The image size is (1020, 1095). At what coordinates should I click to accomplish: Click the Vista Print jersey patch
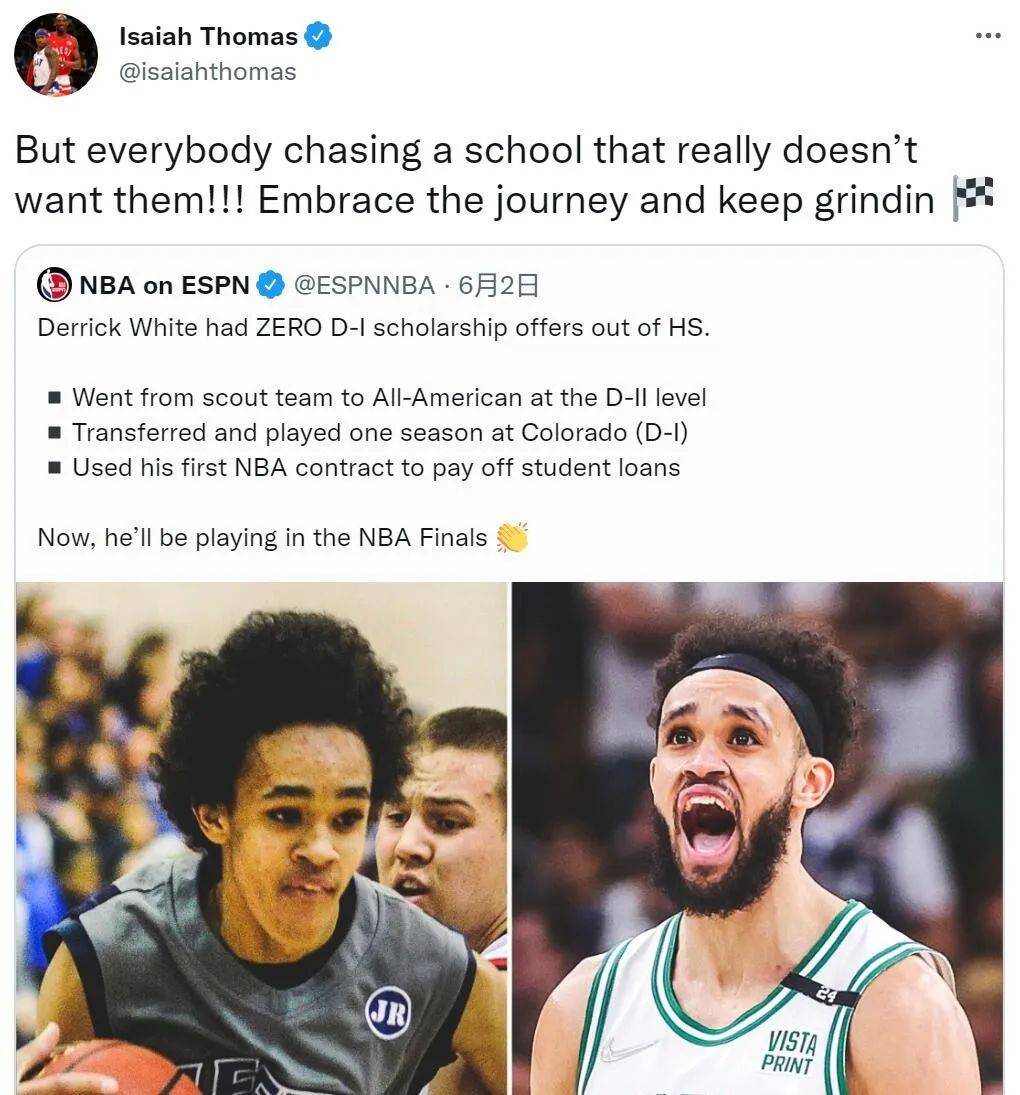pyautogui.click(x=790, y=1052)
